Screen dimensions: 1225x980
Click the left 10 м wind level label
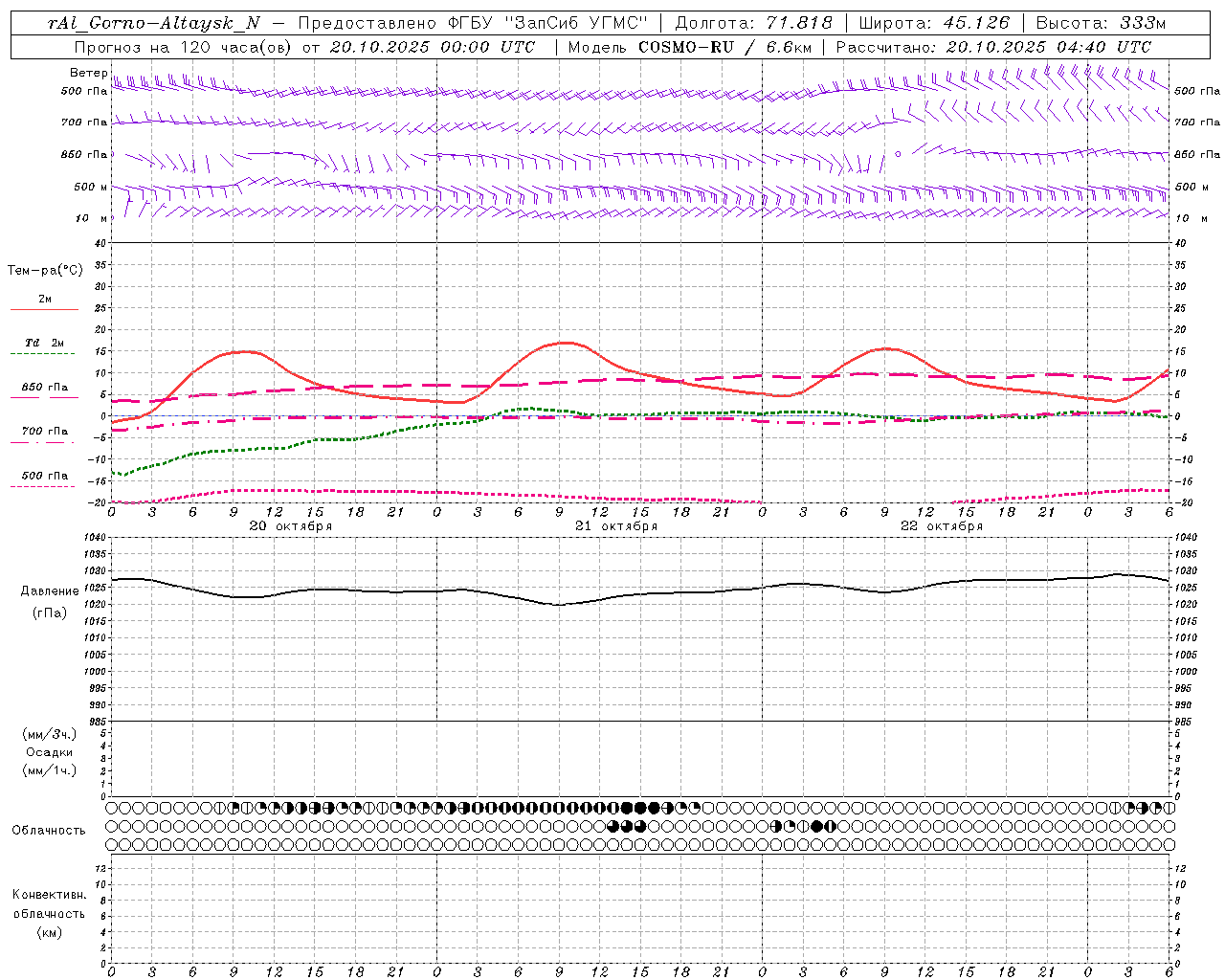[92, 218]
